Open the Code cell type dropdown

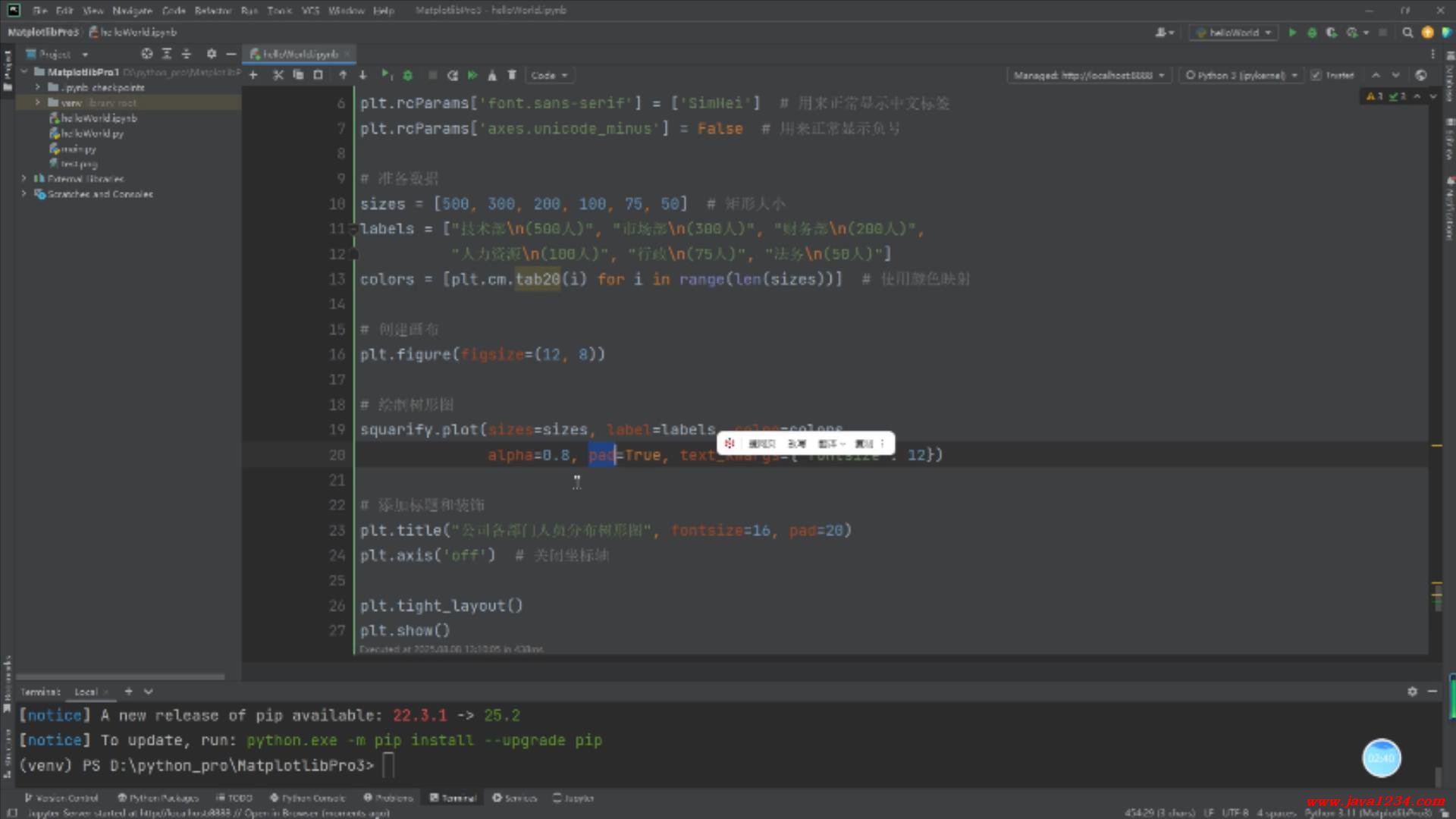(x=549, y=75)
